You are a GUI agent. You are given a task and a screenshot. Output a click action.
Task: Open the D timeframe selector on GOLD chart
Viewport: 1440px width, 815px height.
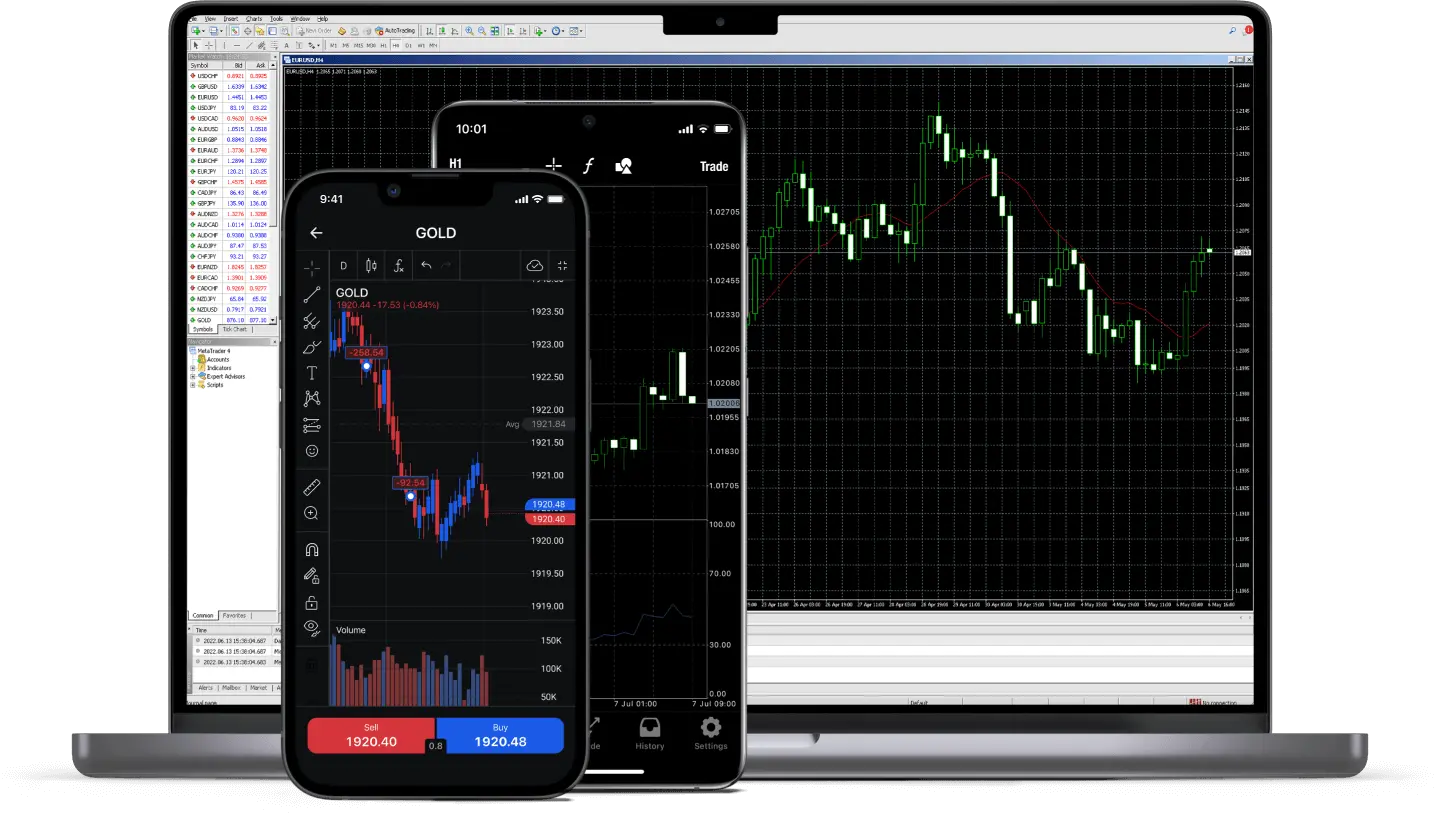pyautogui.click(x=343, y=266)
